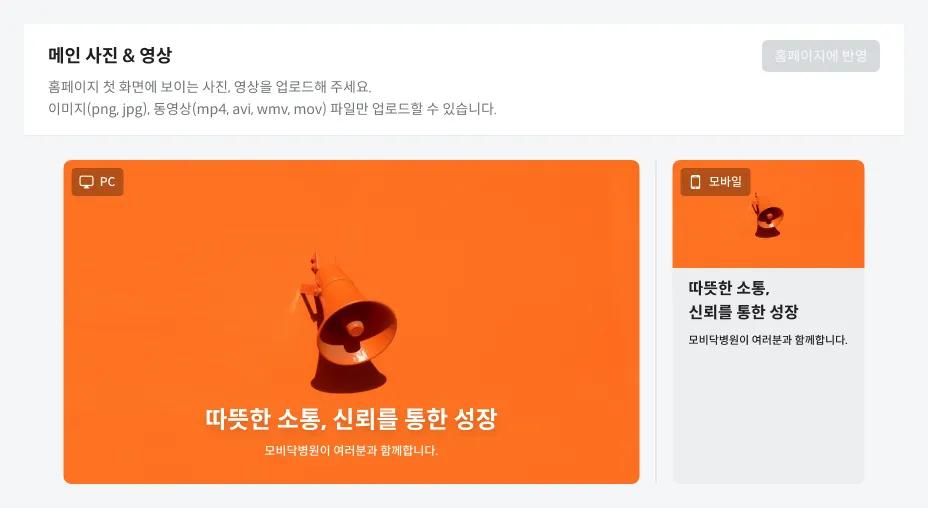Click the file format notice mentioning mp4, avi
The image size is (928, 508).
(x=272, y=109)
